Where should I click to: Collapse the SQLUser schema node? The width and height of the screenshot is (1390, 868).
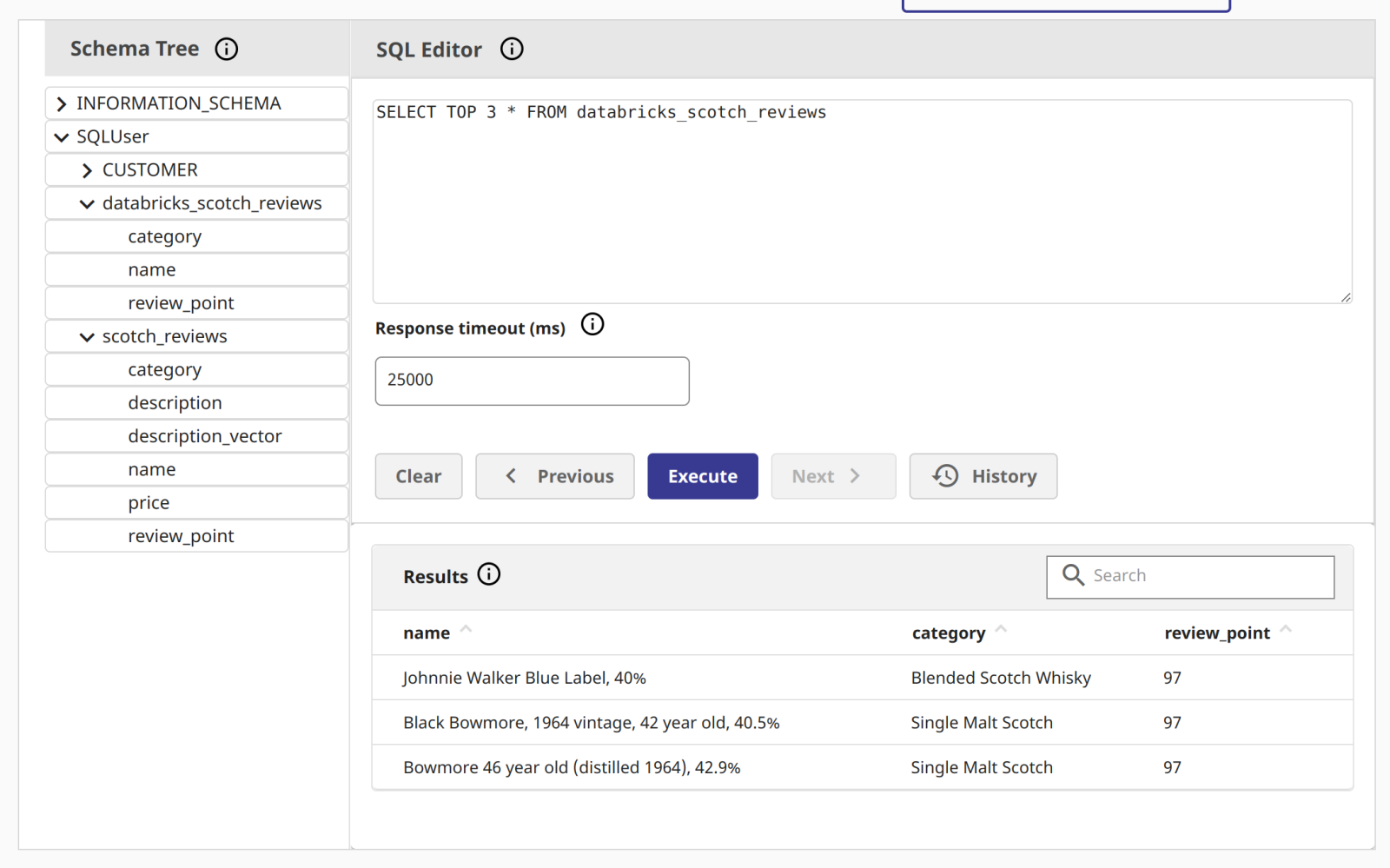coord(62,137)
